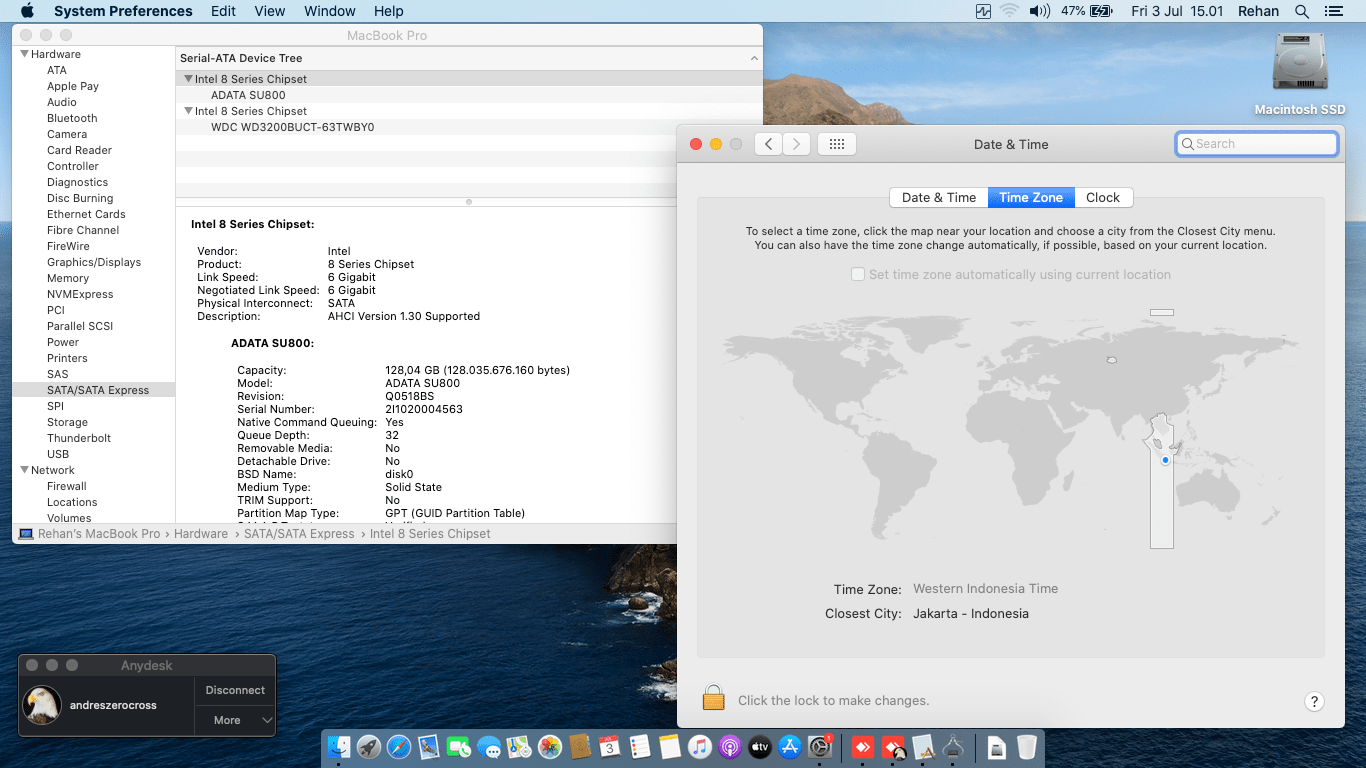This screenshot has height=768, width=1366.
Task: Collapse the Network section in the sidebar
Action: [x=25, y=470]
